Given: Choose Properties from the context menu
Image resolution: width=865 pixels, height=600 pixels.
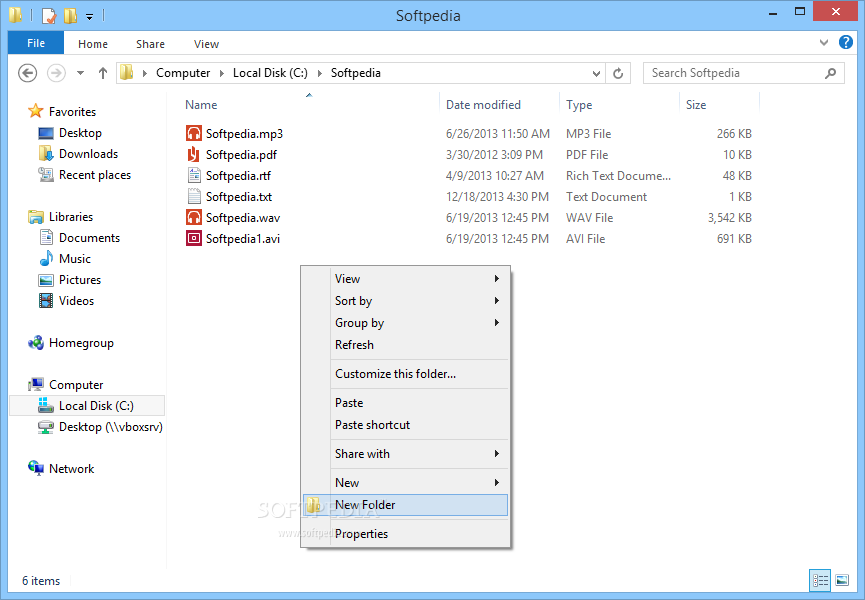Looking at the screenshot, I should pyautogui.click(x=405, y=533).
